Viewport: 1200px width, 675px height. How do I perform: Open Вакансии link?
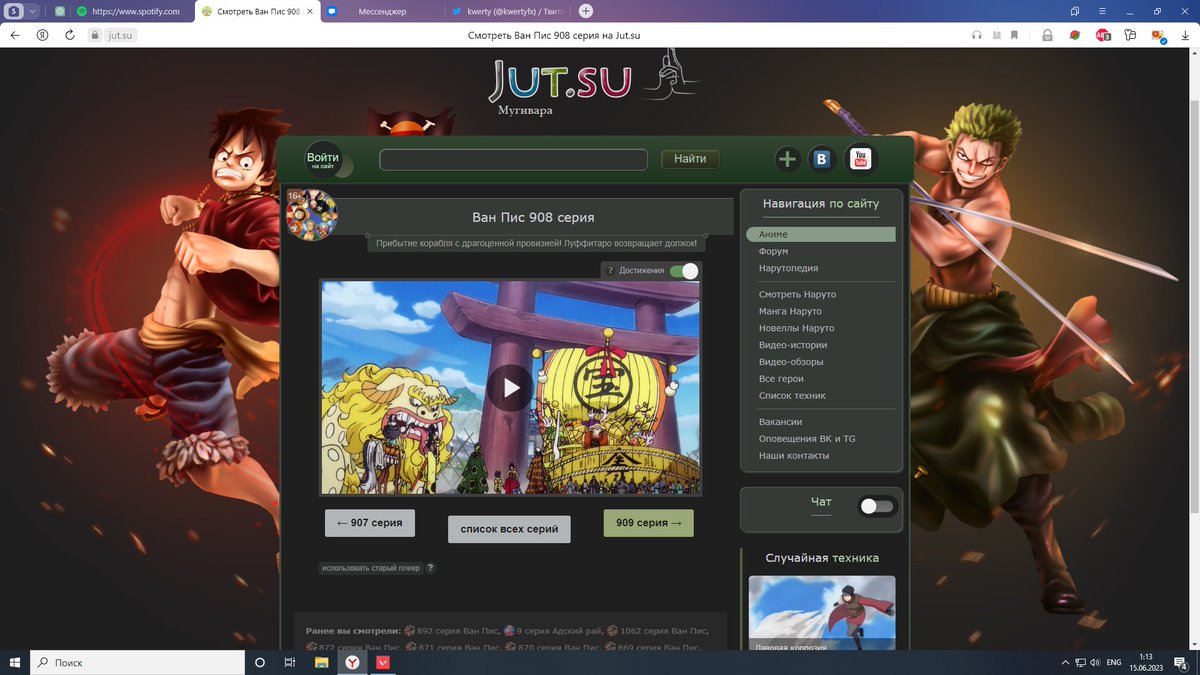tap(780, 422)
